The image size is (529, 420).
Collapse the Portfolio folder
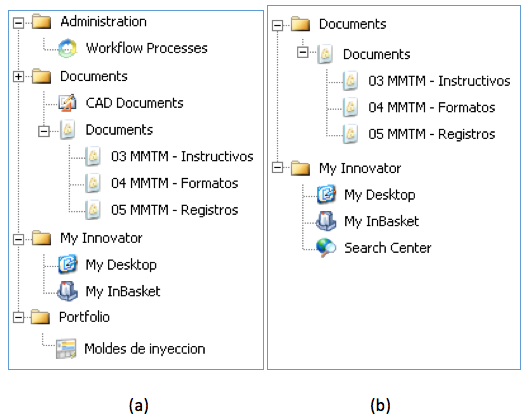tap(19, 317)
